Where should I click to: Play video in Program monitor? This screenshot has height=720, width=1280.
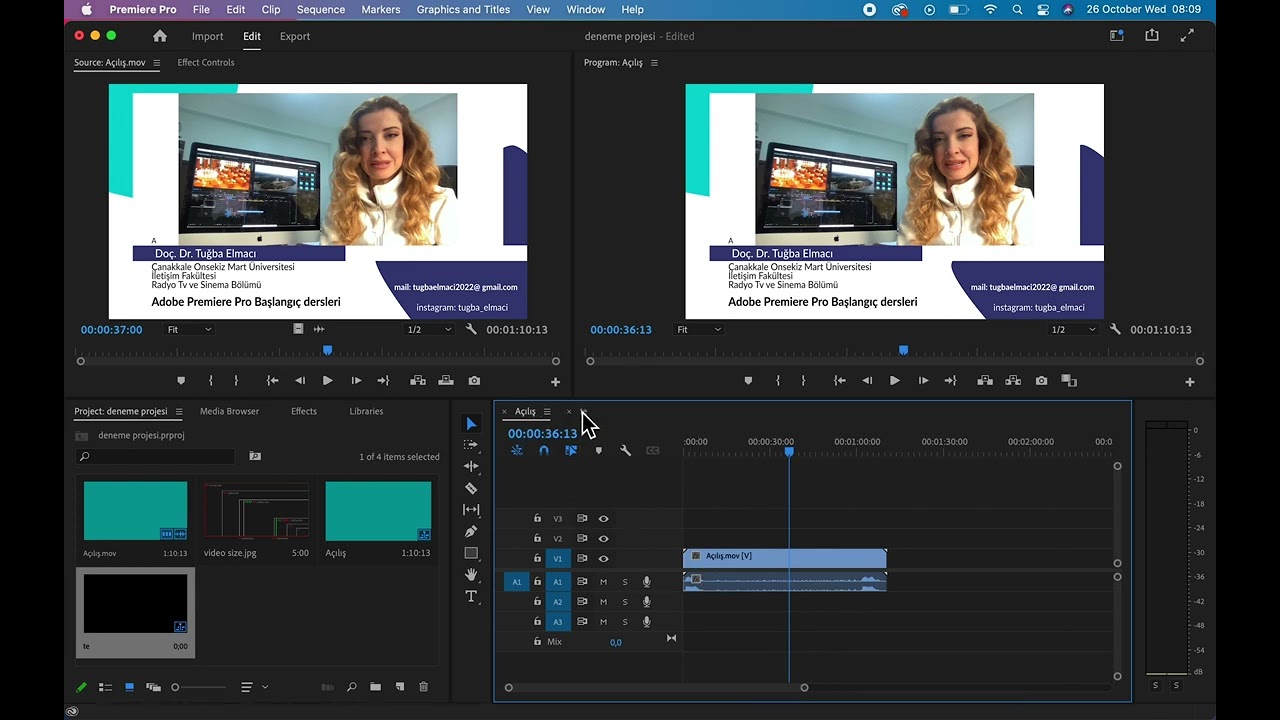tap(894, 381)
